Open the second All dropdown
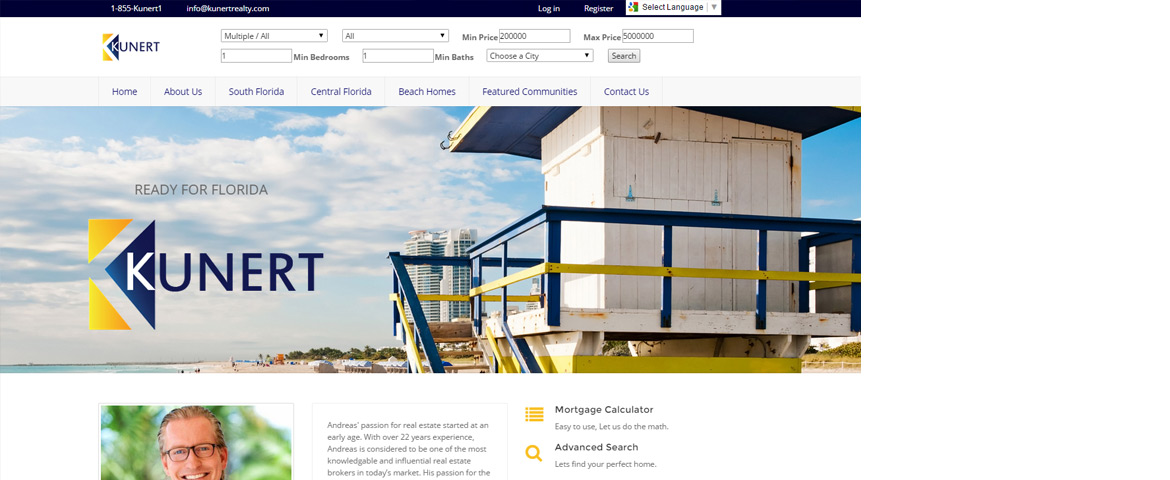This screenshot has height=480, width=1170. point(395,36)
